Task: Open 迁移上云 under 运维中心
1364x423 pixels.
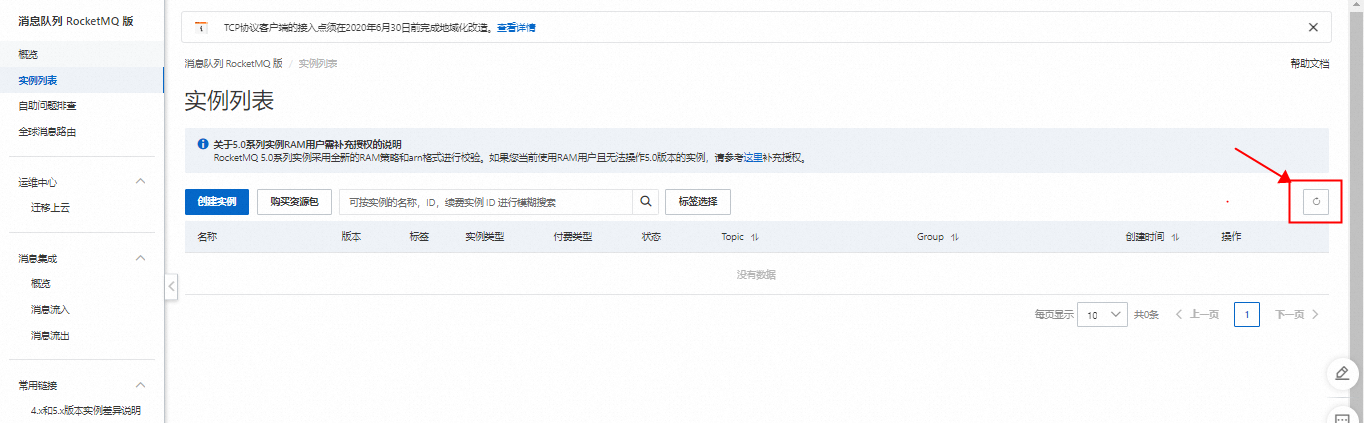Action: pos(51,207)
